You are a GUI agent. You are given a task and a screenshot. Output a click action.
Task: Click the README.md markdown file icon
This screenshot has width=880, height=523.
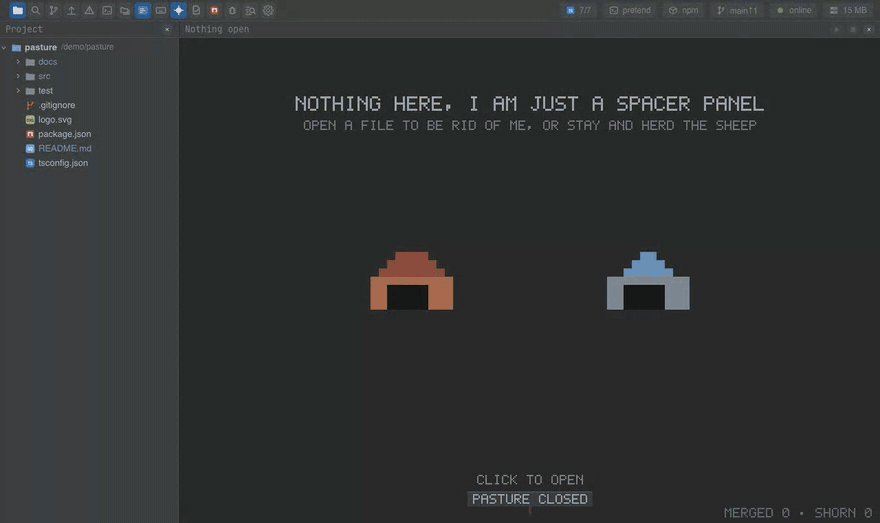(x=30, y=148)
